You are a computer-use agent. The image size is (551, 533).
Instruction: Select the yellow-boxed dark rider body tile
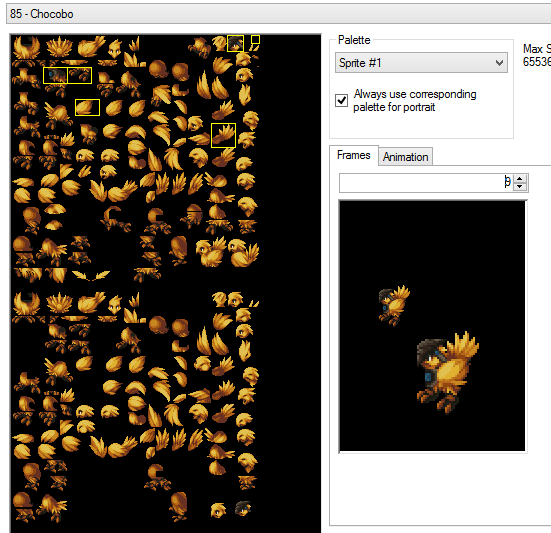click(55, 76)
